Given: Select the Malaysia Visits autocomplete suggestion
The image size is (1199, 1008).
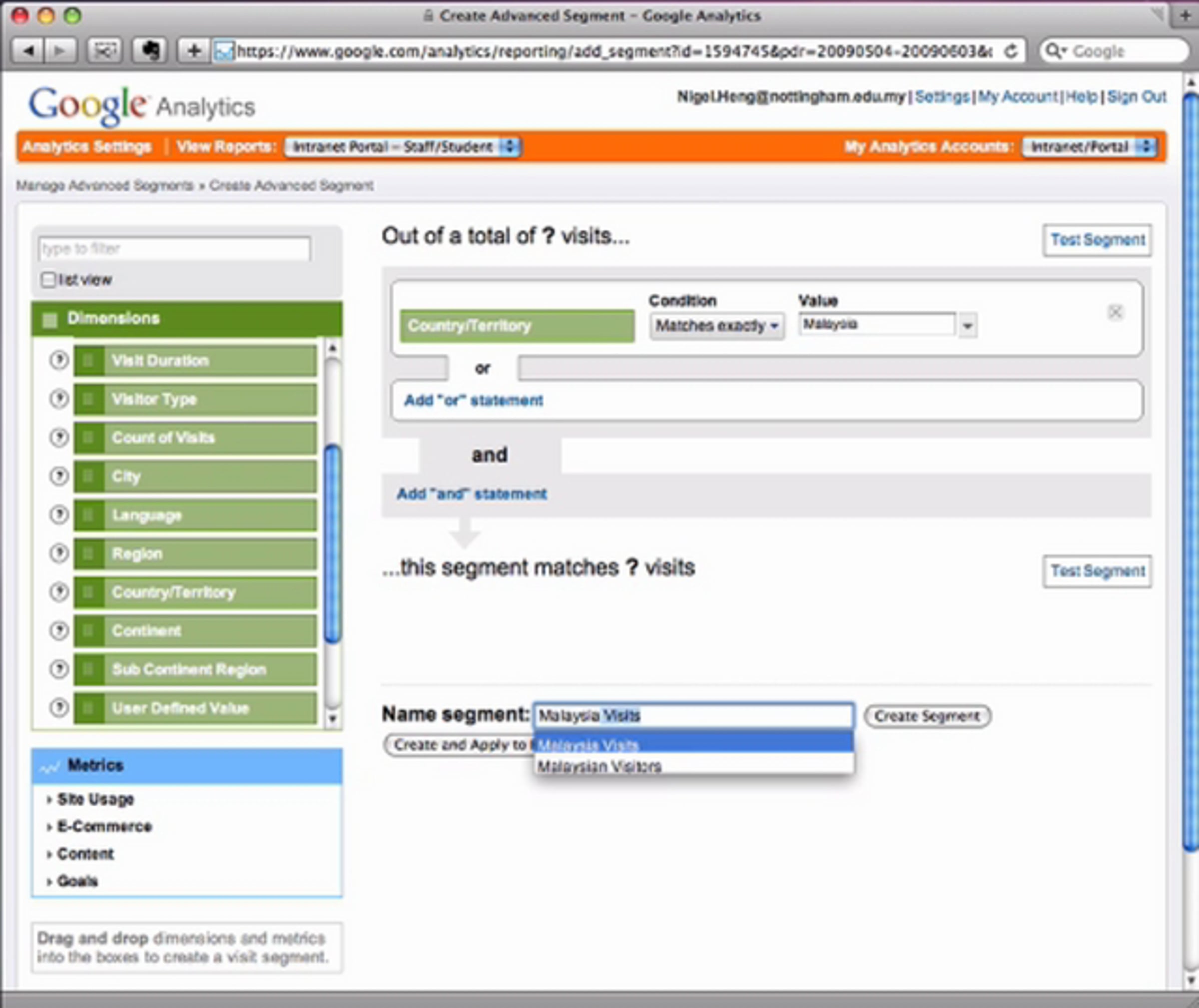Looking at the screenshot, I should tap(694, 743).
